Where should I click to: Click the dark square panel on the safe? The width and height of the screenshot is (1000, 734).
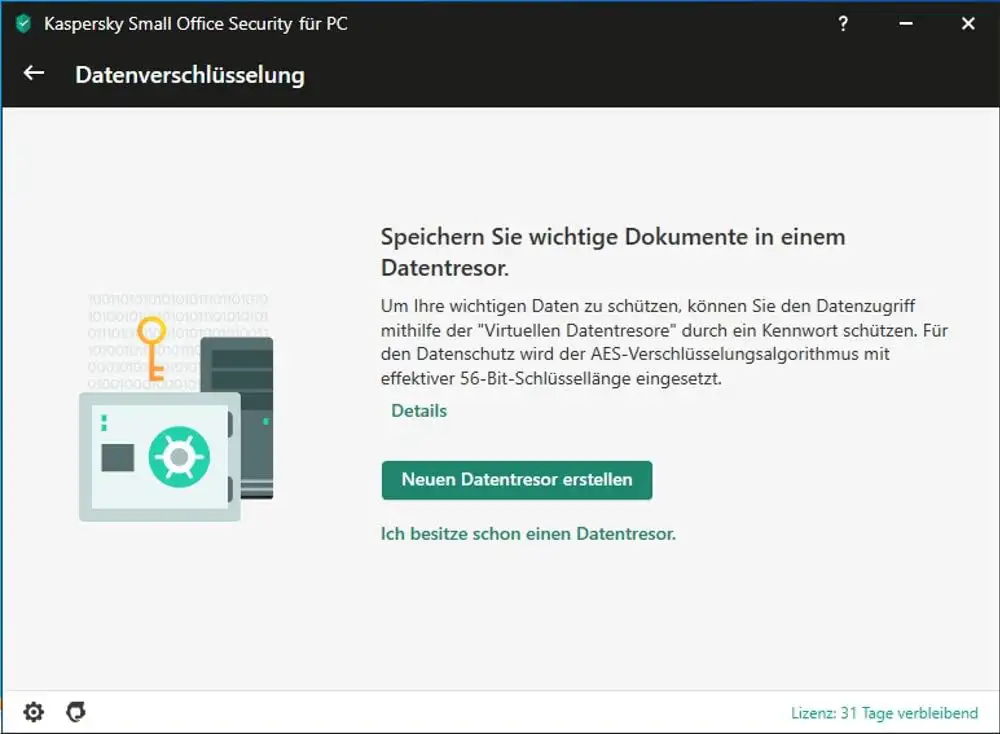click(x=118, y=457)
